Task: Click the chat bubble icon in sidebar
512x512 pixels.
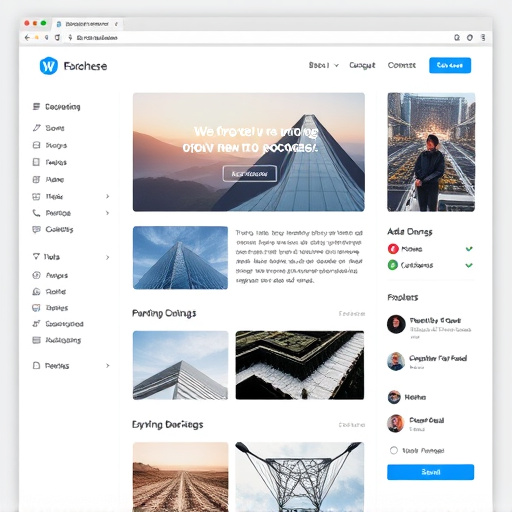Action: coord(36,229)
